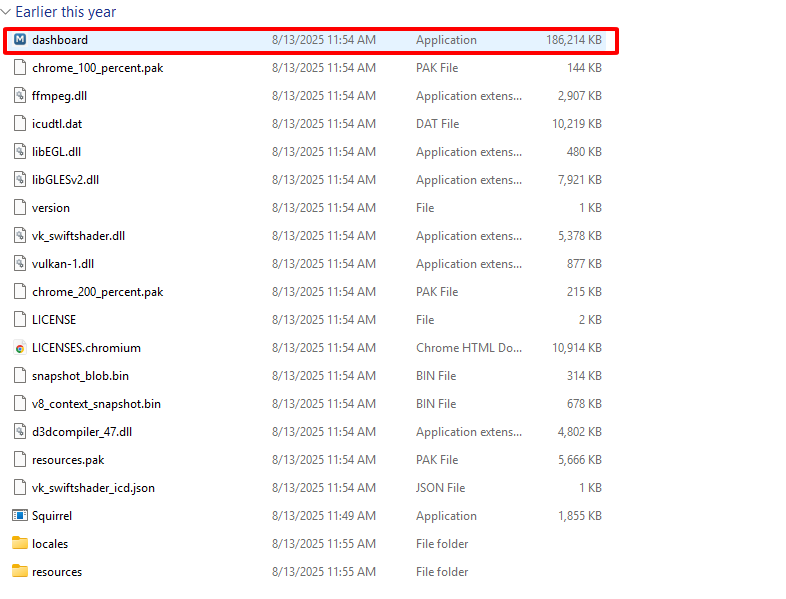The width and height of the screenshot is (786, 599).
Task: Select the icudtl.dat file name
Action: click(x=57, y=124)
